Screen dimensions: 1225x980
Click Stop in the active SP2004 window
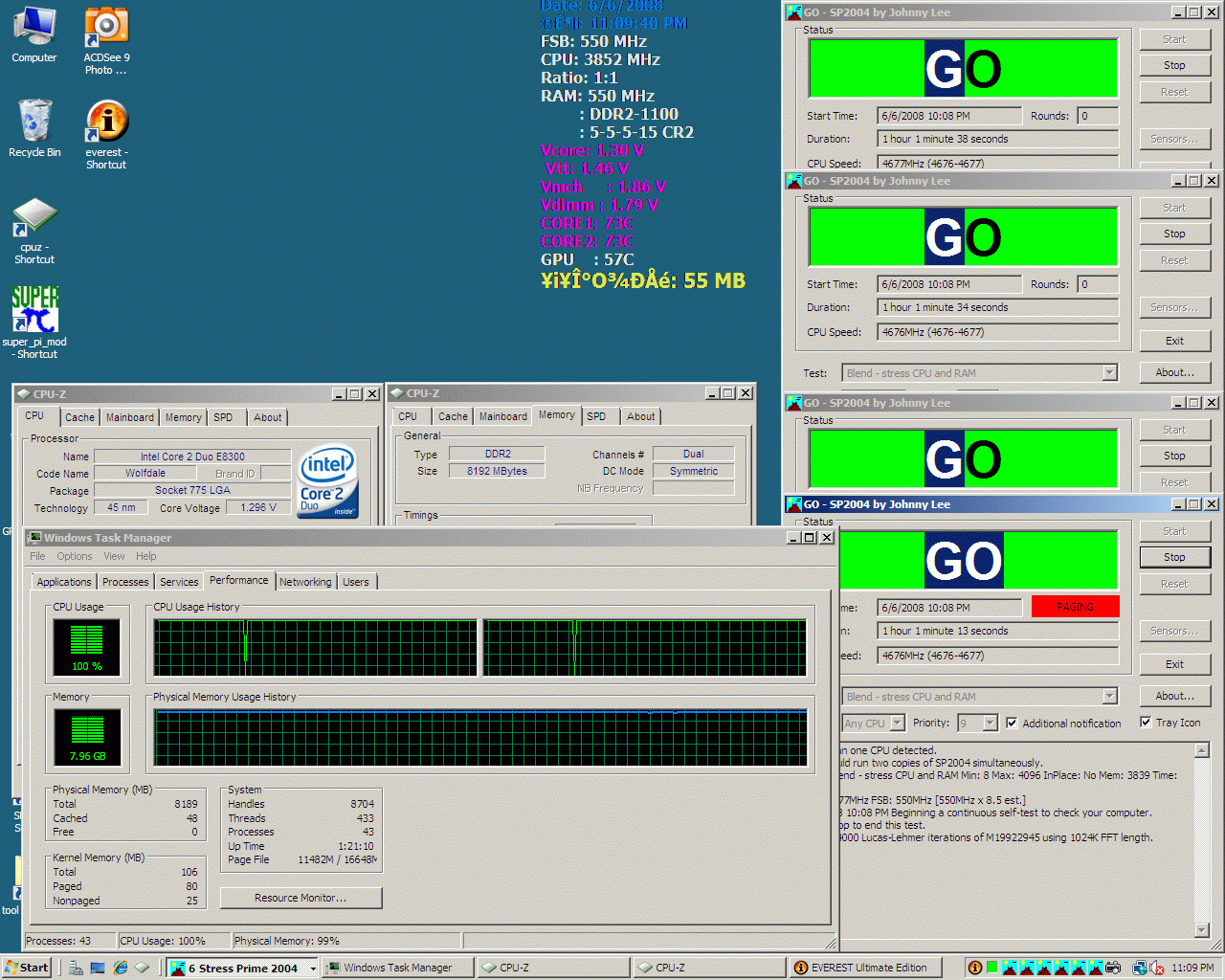1174,557
